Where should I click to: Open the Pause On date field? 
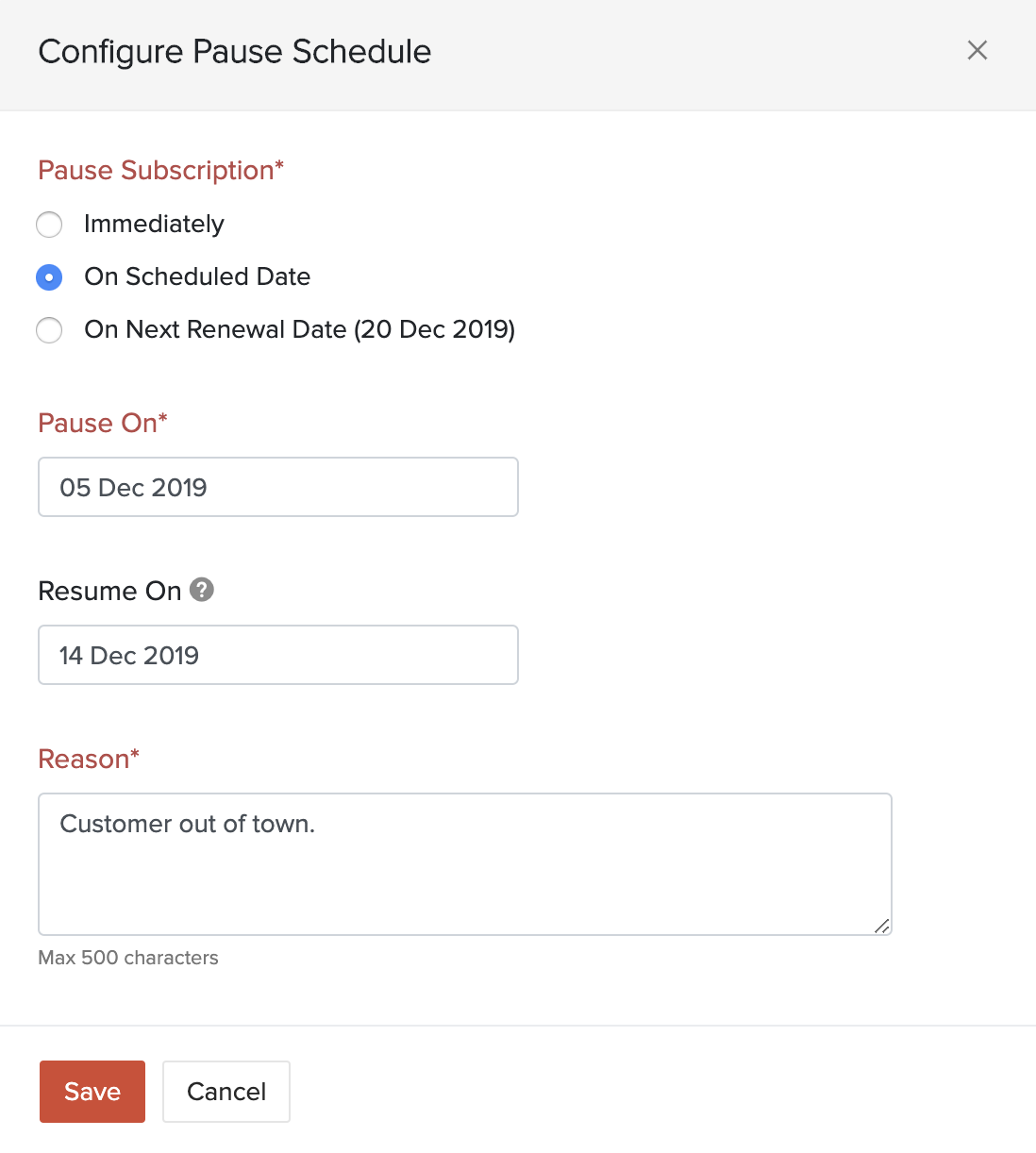coord(277,487)
